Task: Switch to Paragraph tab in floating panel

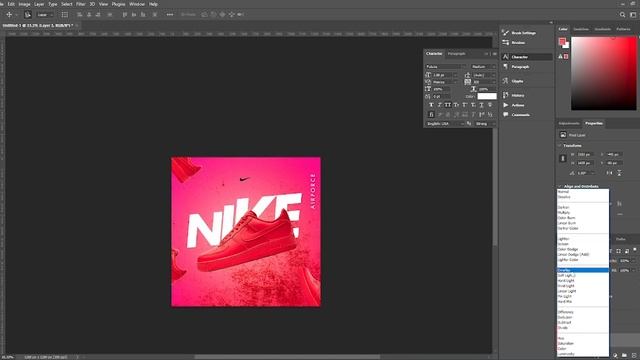Action: [x=456, y=53]
